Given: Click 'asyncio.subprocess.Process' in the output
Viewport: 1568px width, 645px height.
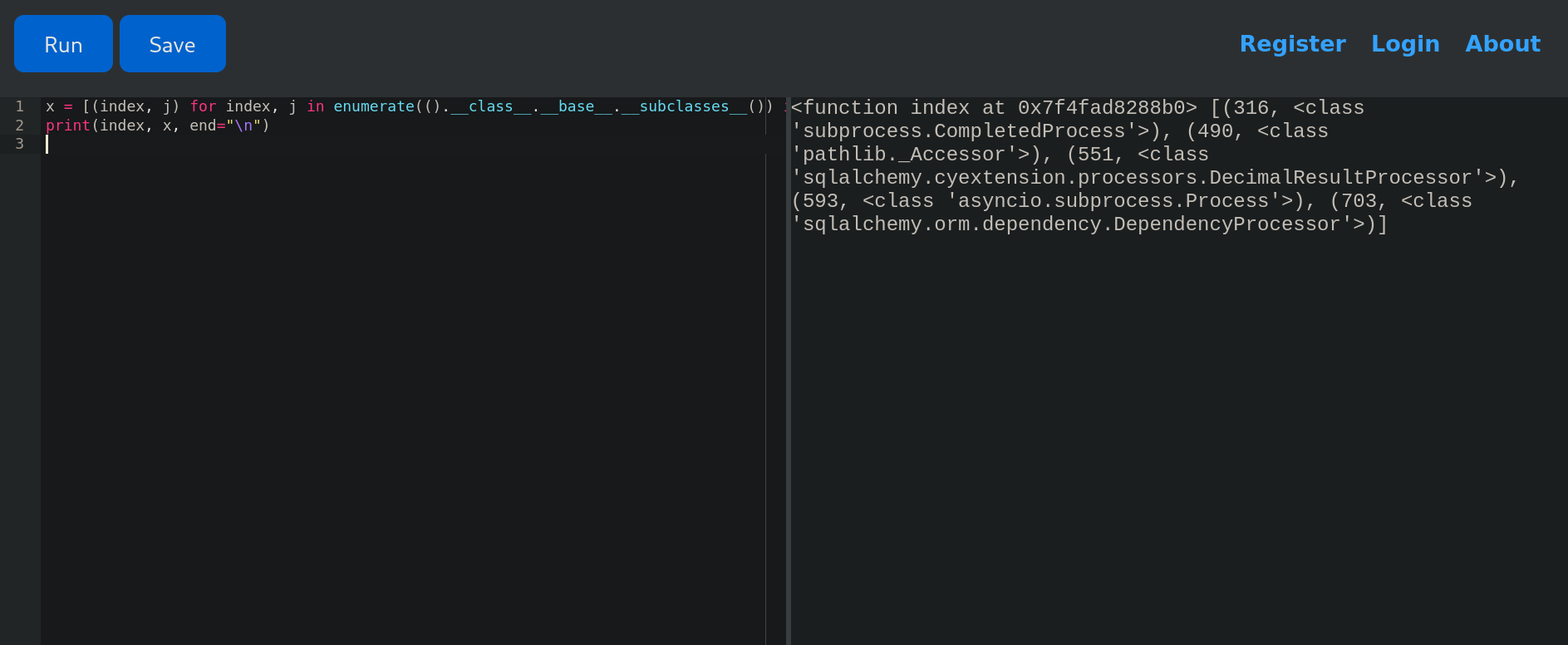Looking at the screenshot, I should coord(1113,201).
